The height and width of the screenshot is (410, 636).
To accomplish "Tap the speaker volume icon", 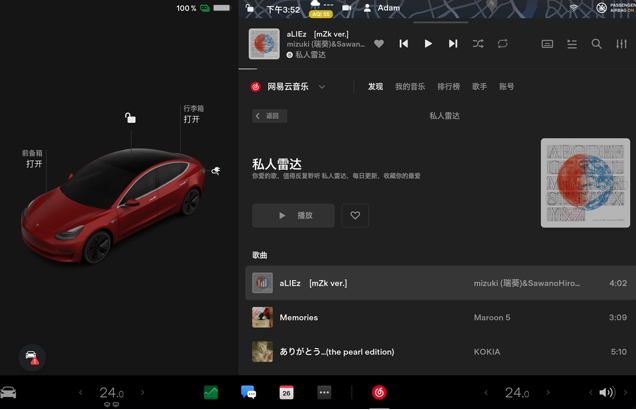I will [x=607, y=393].
